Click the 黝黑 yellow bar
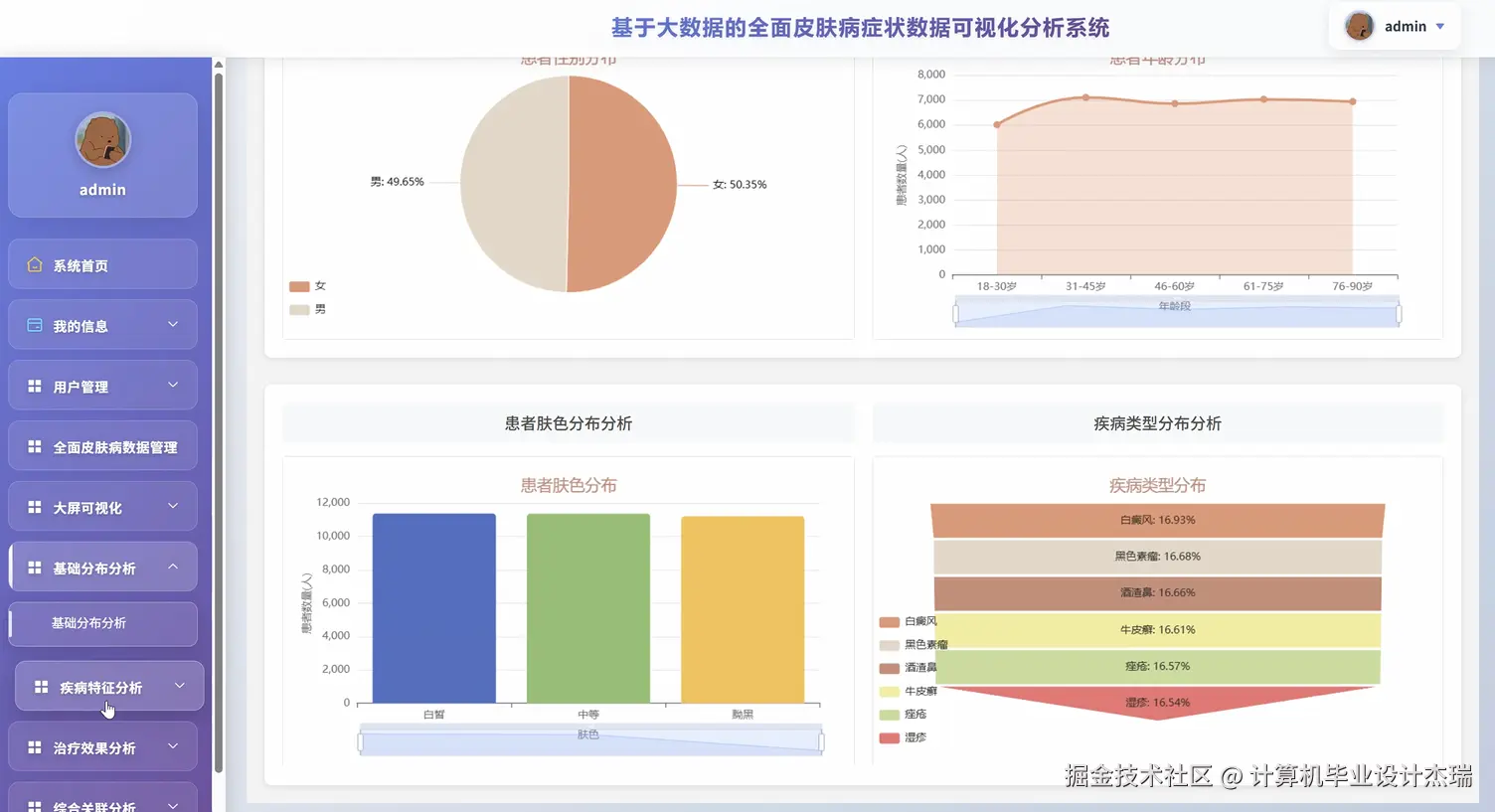Viewport: 1495px width, 812px height. [x=743, y=609]
